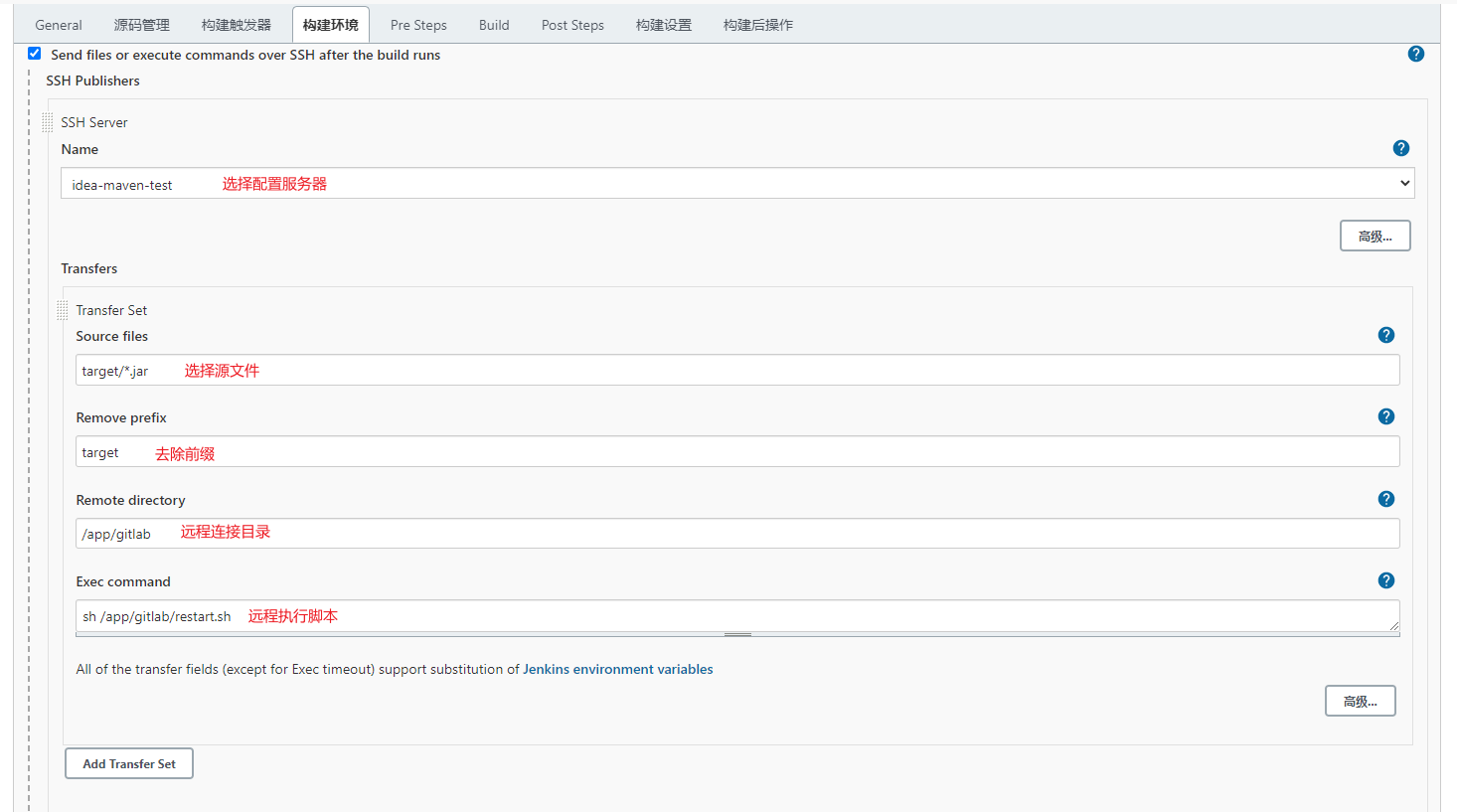Screen dimensions: 1457x812
Task: Go to the Pre Steps tab
Action: pyautogui.click(x=418, y=25)
